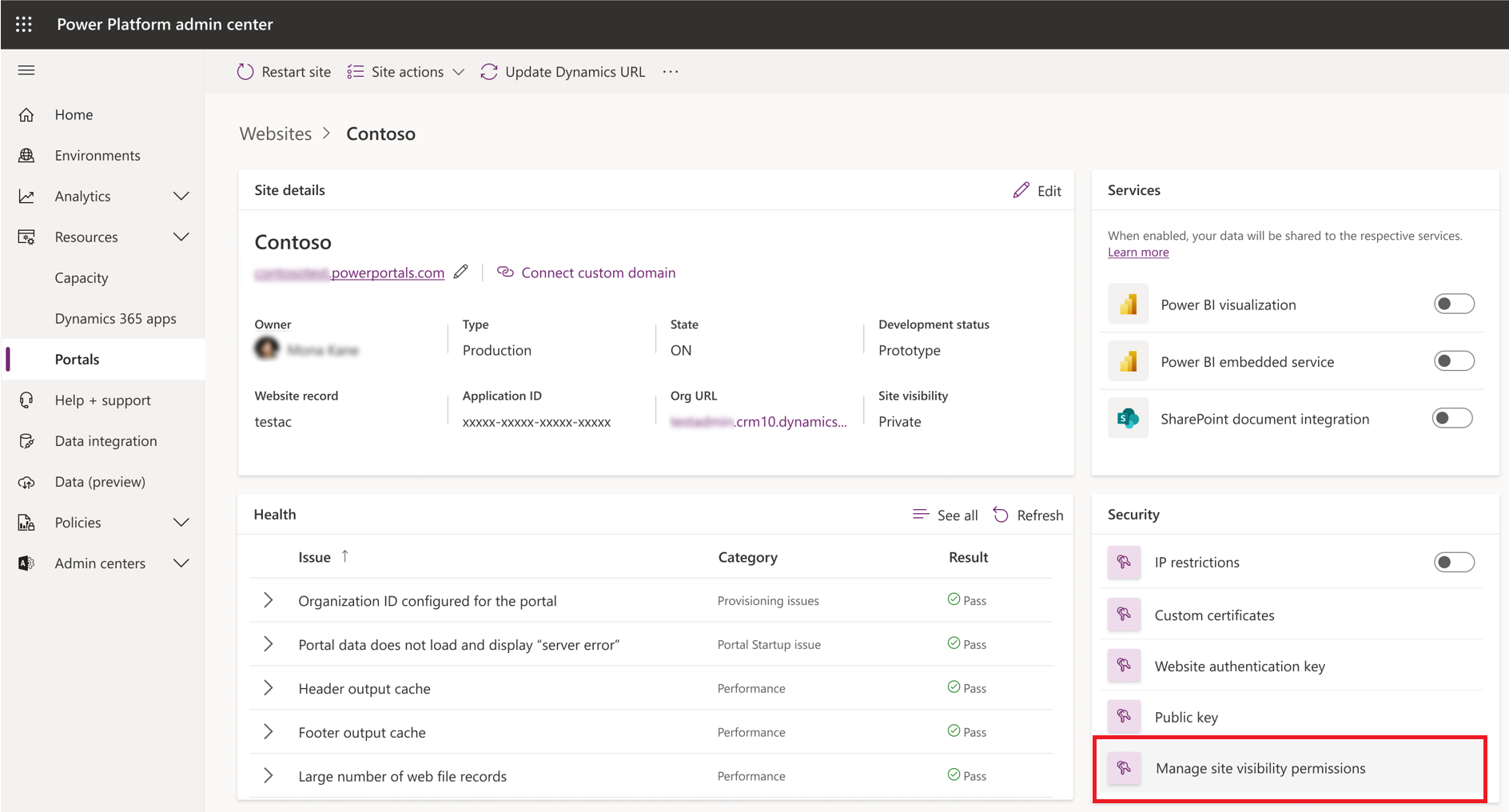Click the Custom certificates security icon
The height and width of the screenshot is (812, 1509).
[x=1124, y=615]
